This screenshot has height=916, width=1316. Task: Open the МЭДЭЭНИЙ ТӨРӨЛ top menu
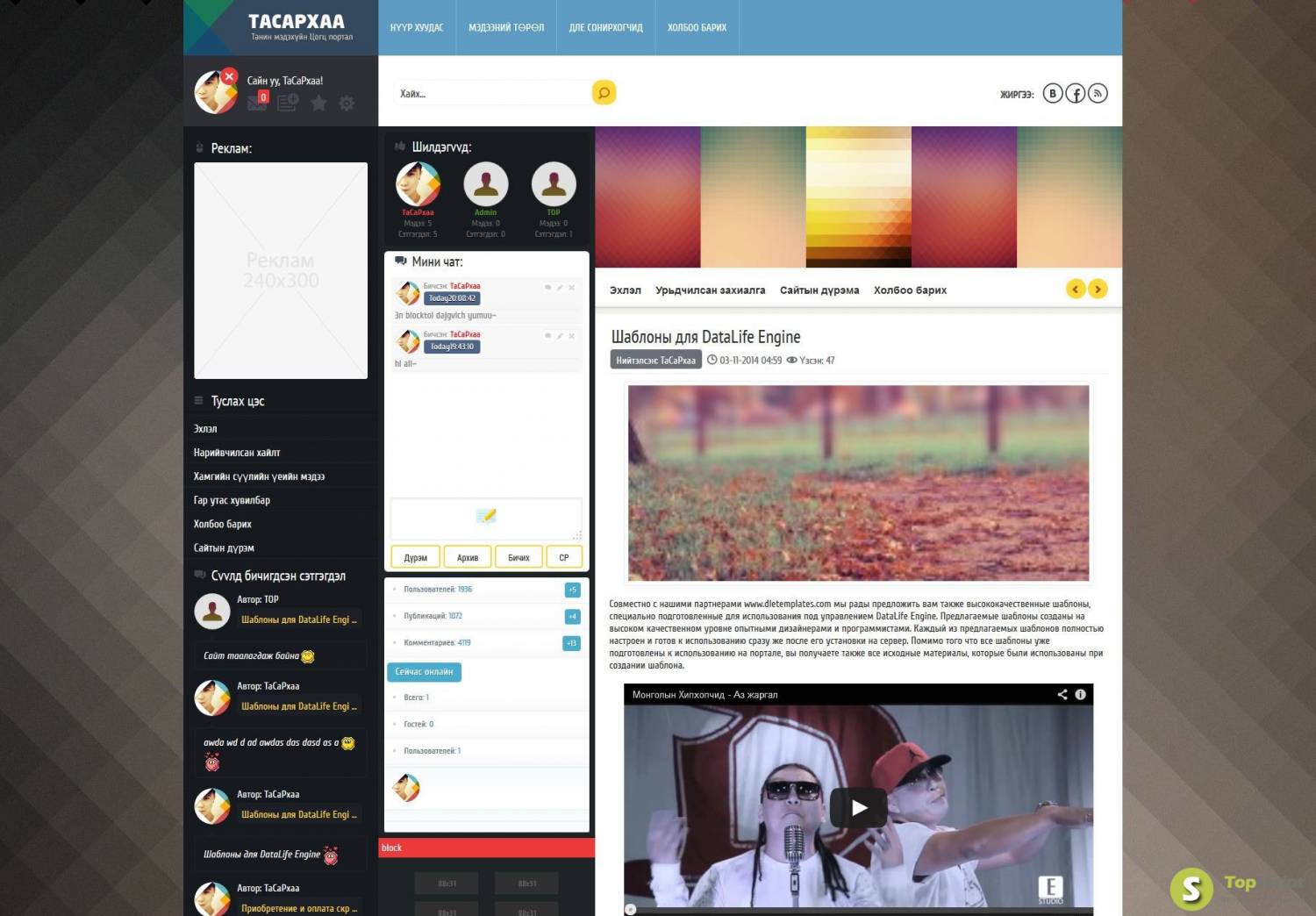pyautogui.click(x=506, y=27)
